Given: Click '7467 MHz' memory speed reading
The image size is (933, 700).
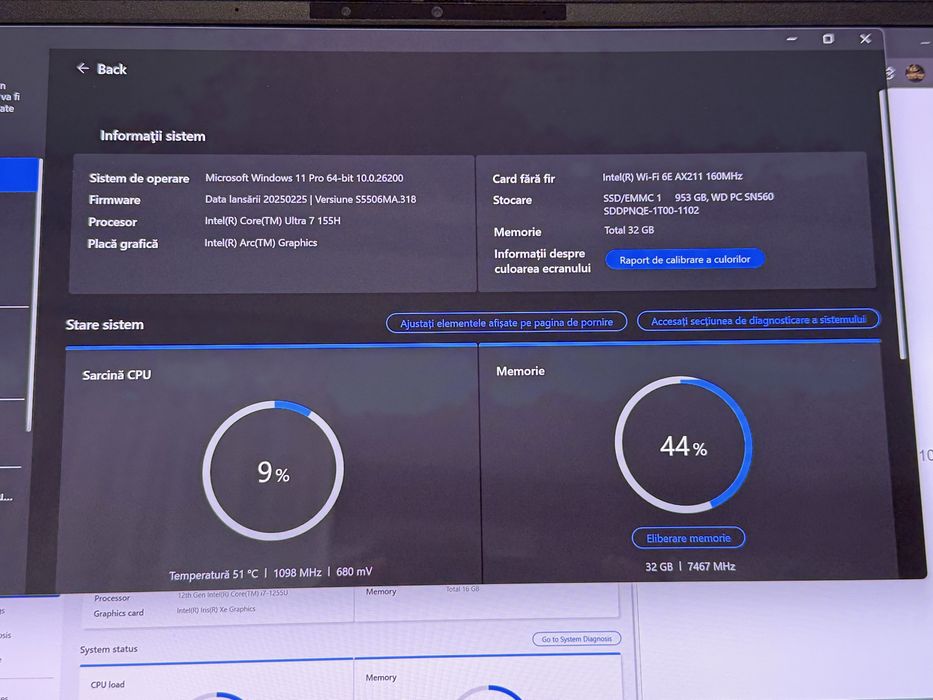Looking at the screenshot, I should coord(711,566).
